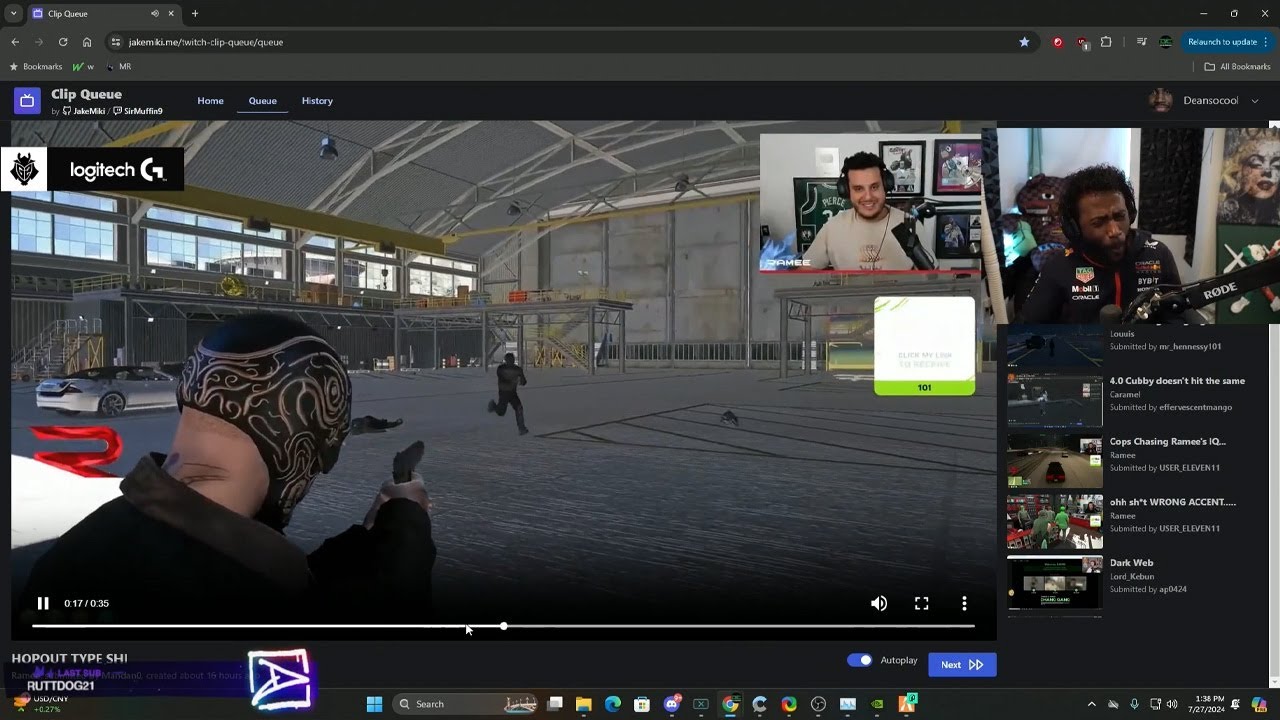The height and width of the screenshot is (720, 1280).
Task: Open the SirMuffin9 author link
Action: [138, 111]
